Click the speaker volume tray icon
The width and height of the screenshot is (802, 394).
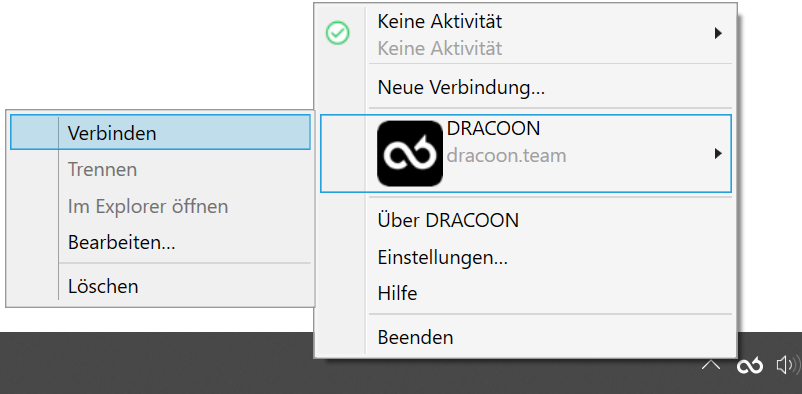pyautogui.click(x=788, y=365)
